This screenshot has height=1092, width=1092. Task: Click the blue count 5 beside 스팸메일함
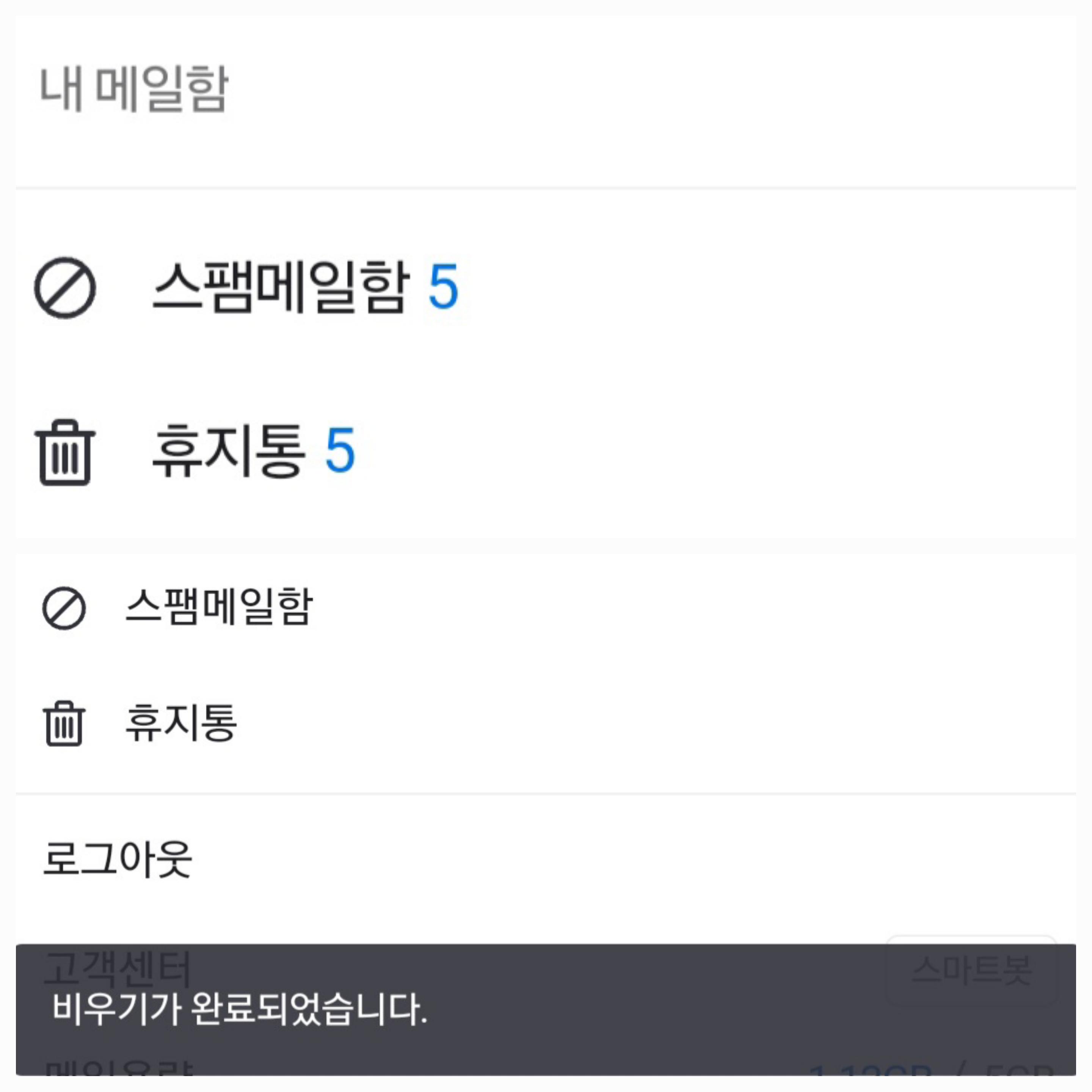point(443,288)
